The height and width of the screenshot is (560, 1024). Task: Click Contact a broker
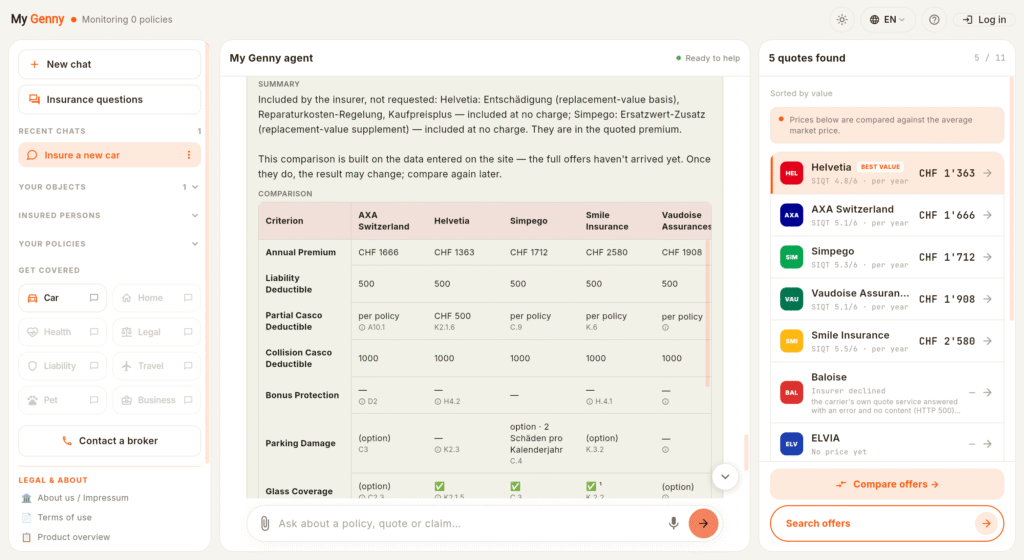(x=110, y=441)
